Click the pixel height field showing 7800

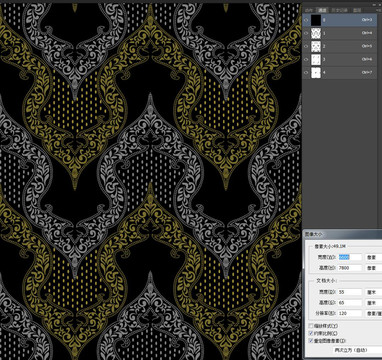pos(350,268)
